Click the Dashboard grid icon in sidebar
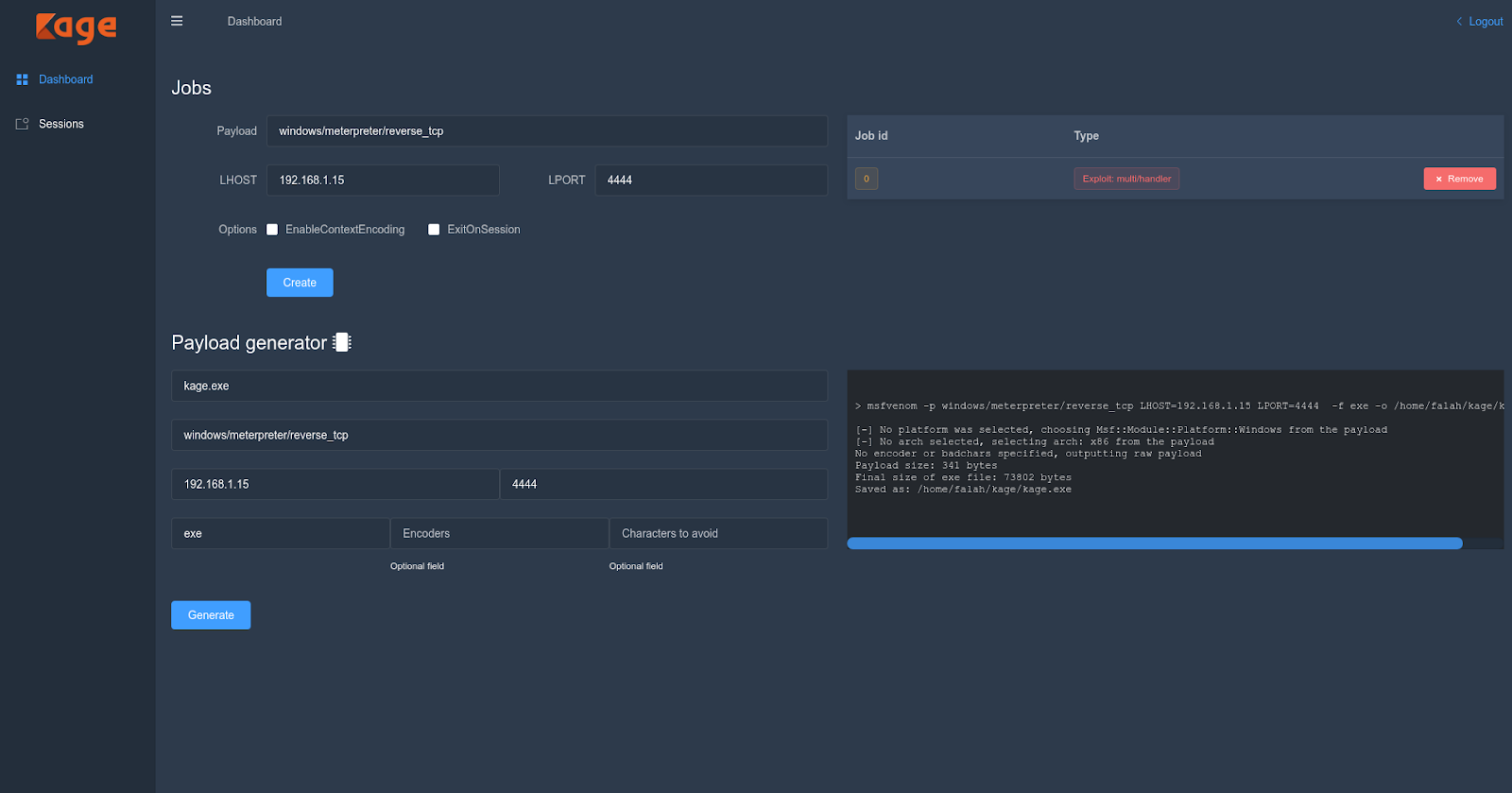This screenshot has width=1512, height=793. coord(22,79)
